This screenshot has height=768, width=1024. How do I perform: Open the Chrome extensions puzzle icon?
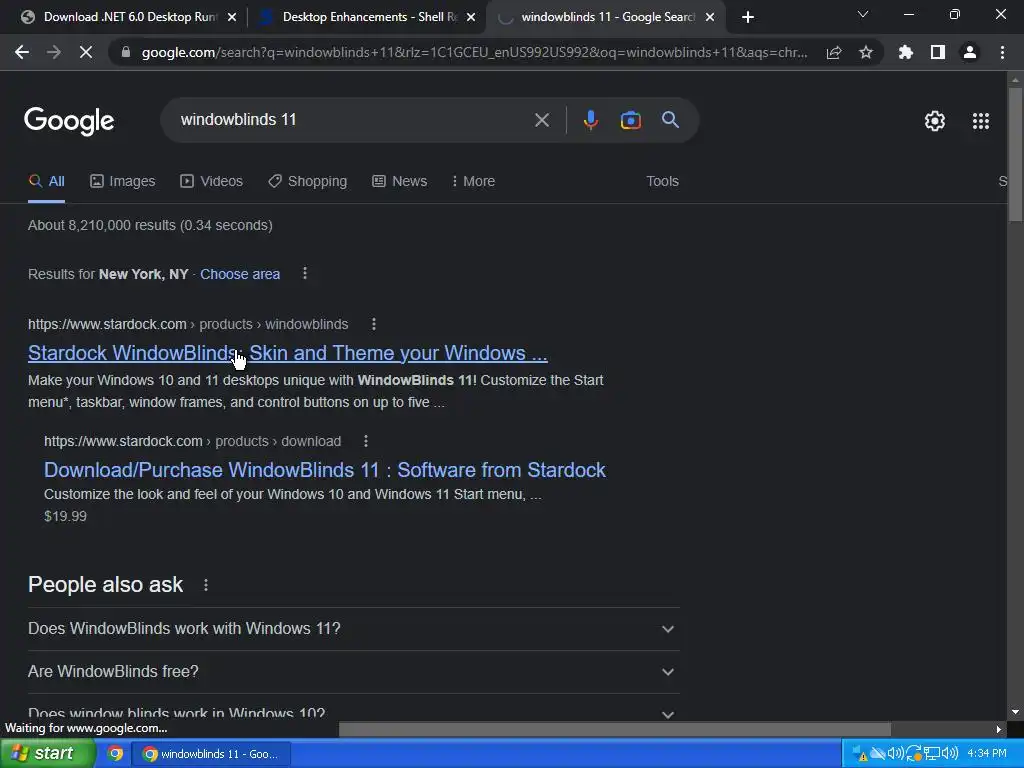pyautogui.click(x=905, y=52)
